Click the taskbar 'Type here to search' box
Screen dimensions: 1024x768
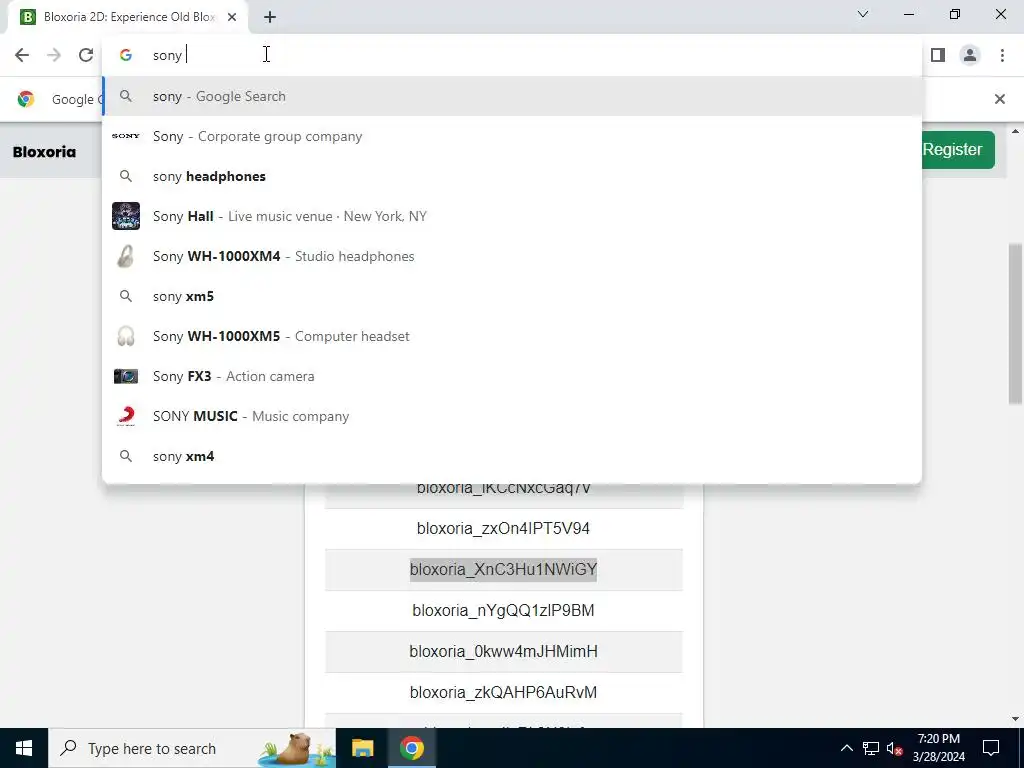(x=192, y=748)
